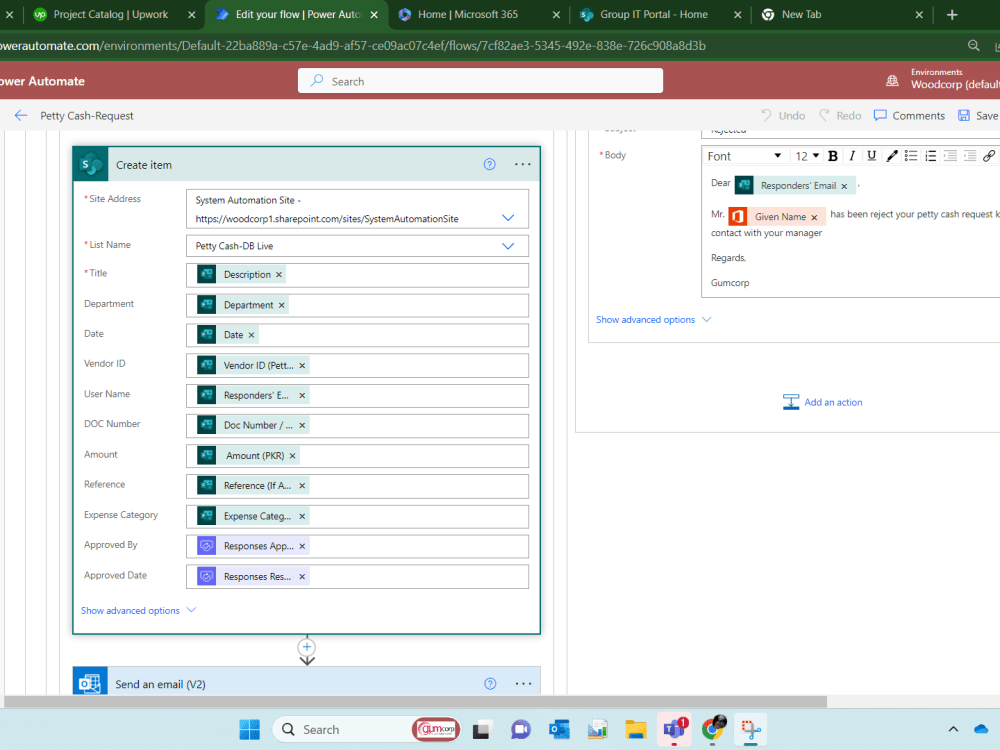Open the Comments pane

909,115
